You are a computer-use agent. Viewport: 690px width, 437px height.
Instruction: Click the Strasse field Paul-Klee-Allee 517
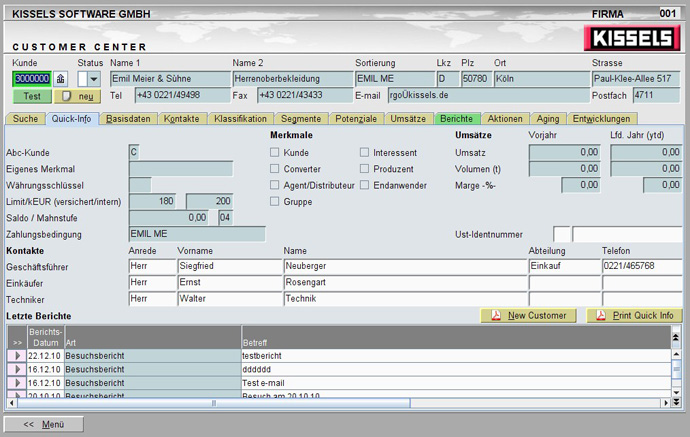pyautogui.click(x=636, y=79)
